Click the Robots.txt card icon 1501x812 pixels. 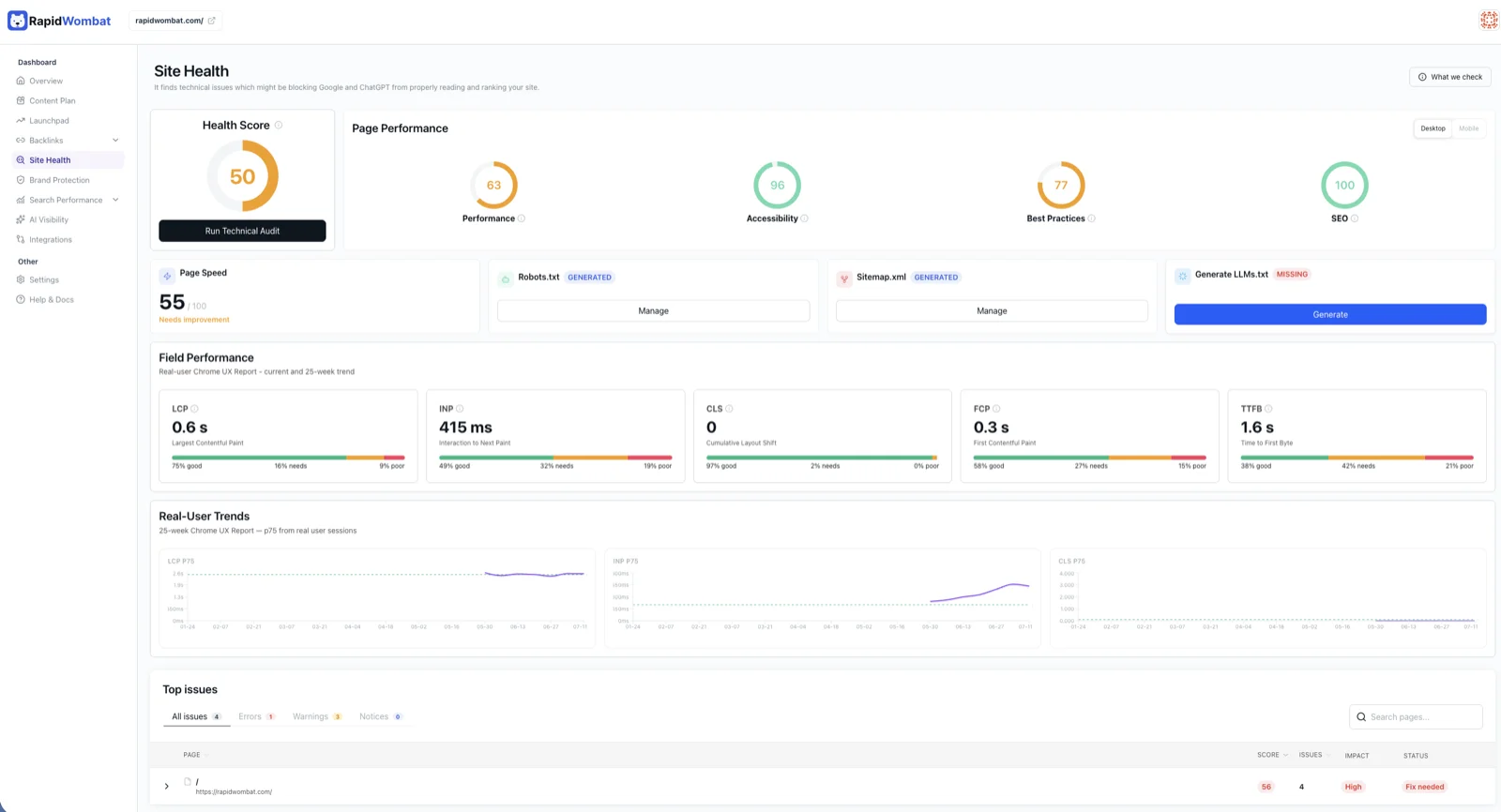point(506,278)
